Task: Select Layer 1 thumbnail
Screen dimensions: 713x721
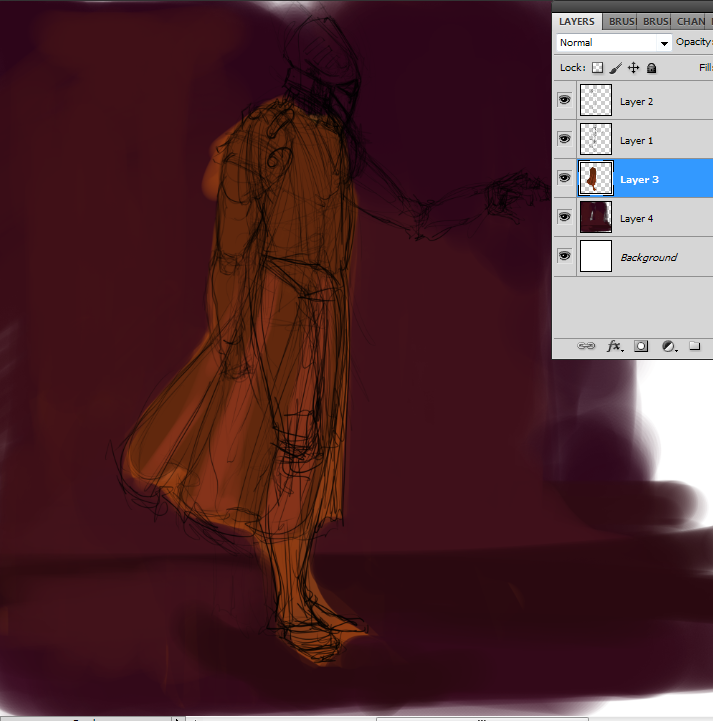Action: pos(596,139)
